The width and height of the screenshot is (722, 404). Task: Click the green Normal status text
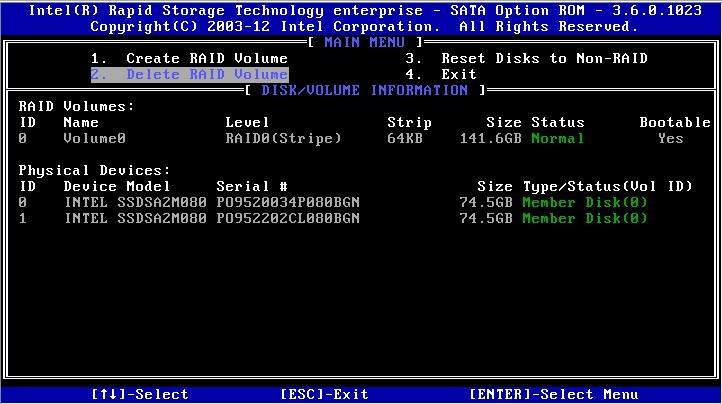(x=558, y=138)
